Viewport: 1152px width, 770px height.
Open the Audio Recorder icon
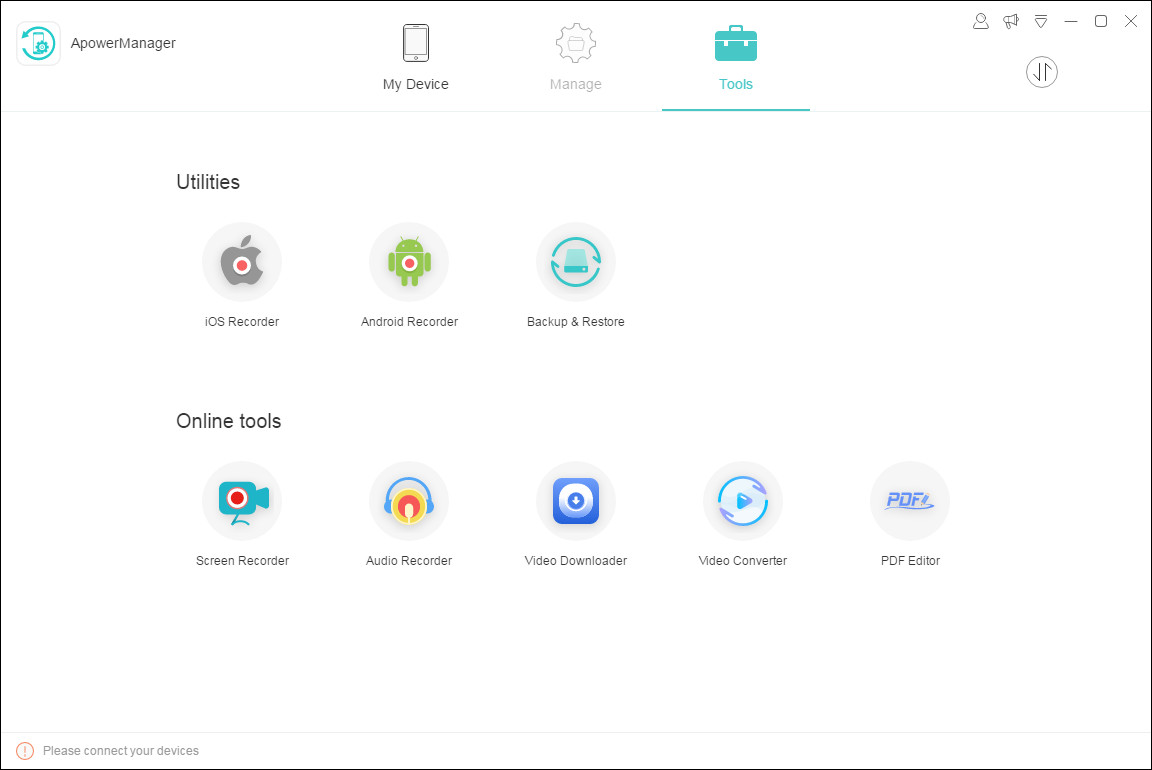(x=409, y=501)
